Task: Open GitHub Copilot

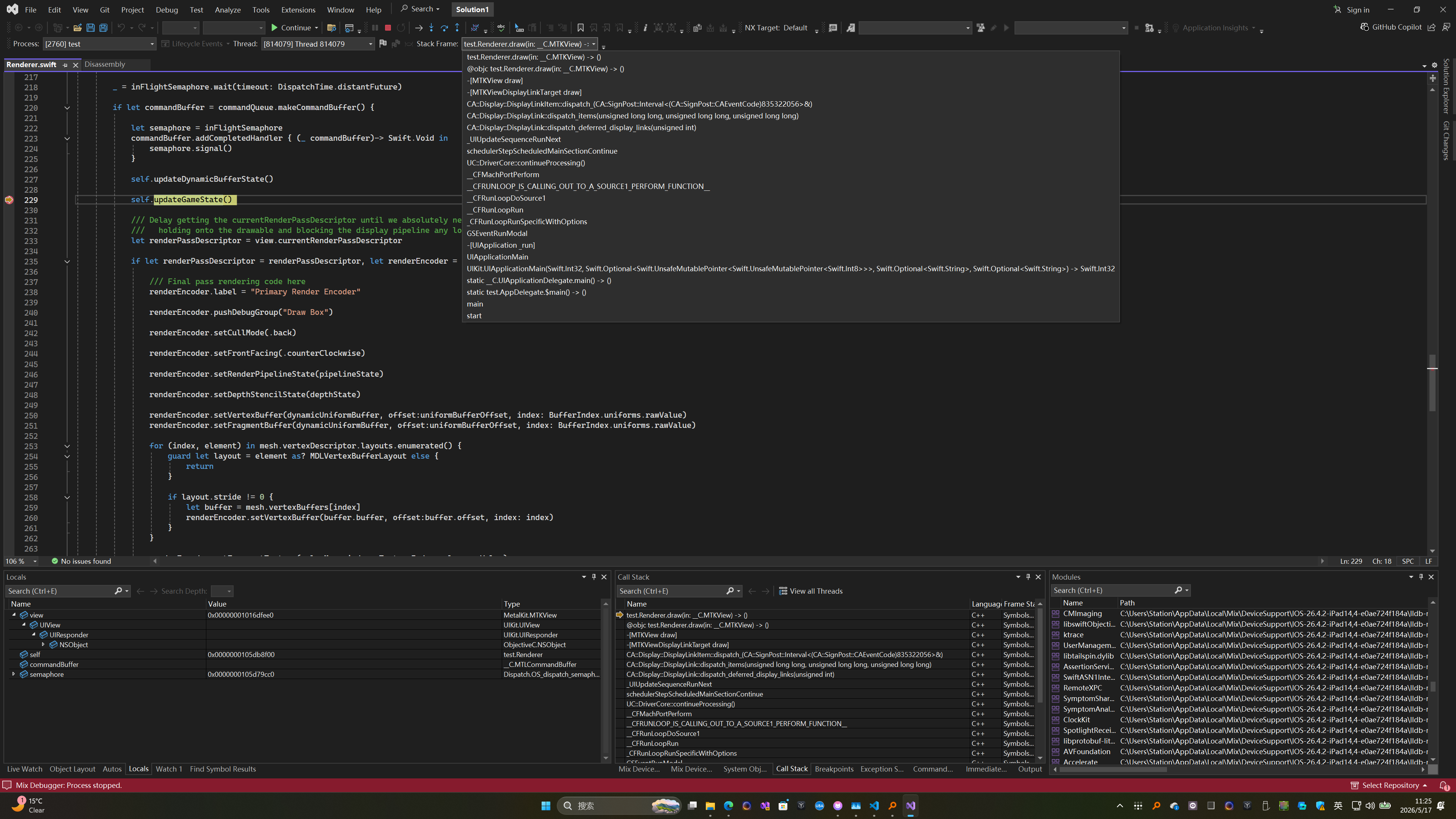Action: coord(1391,27)
